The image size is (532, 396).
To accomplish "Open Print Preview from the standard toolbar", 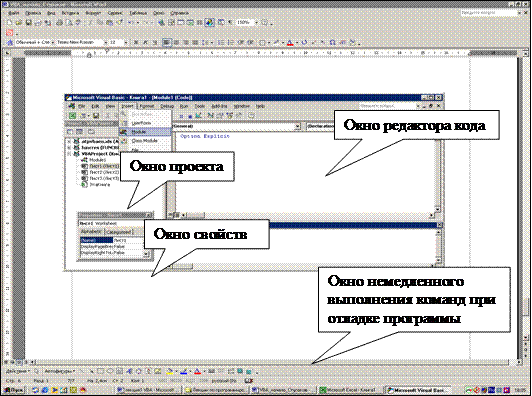I will [69, 22].
